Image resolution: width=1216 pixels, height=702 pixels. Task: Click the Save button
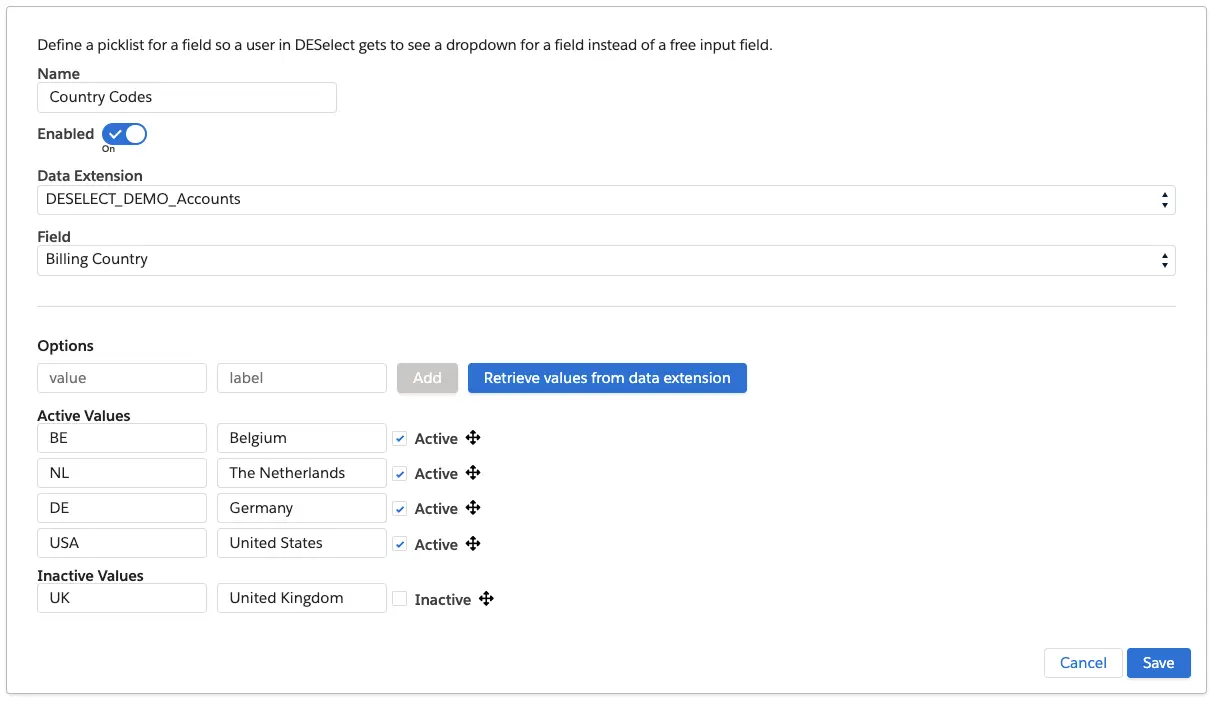[x=1158, y=663]
